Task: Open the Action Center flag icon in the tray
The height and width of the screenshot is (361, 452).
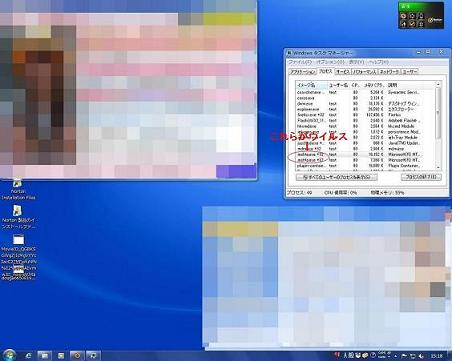Action: point(404,356)
